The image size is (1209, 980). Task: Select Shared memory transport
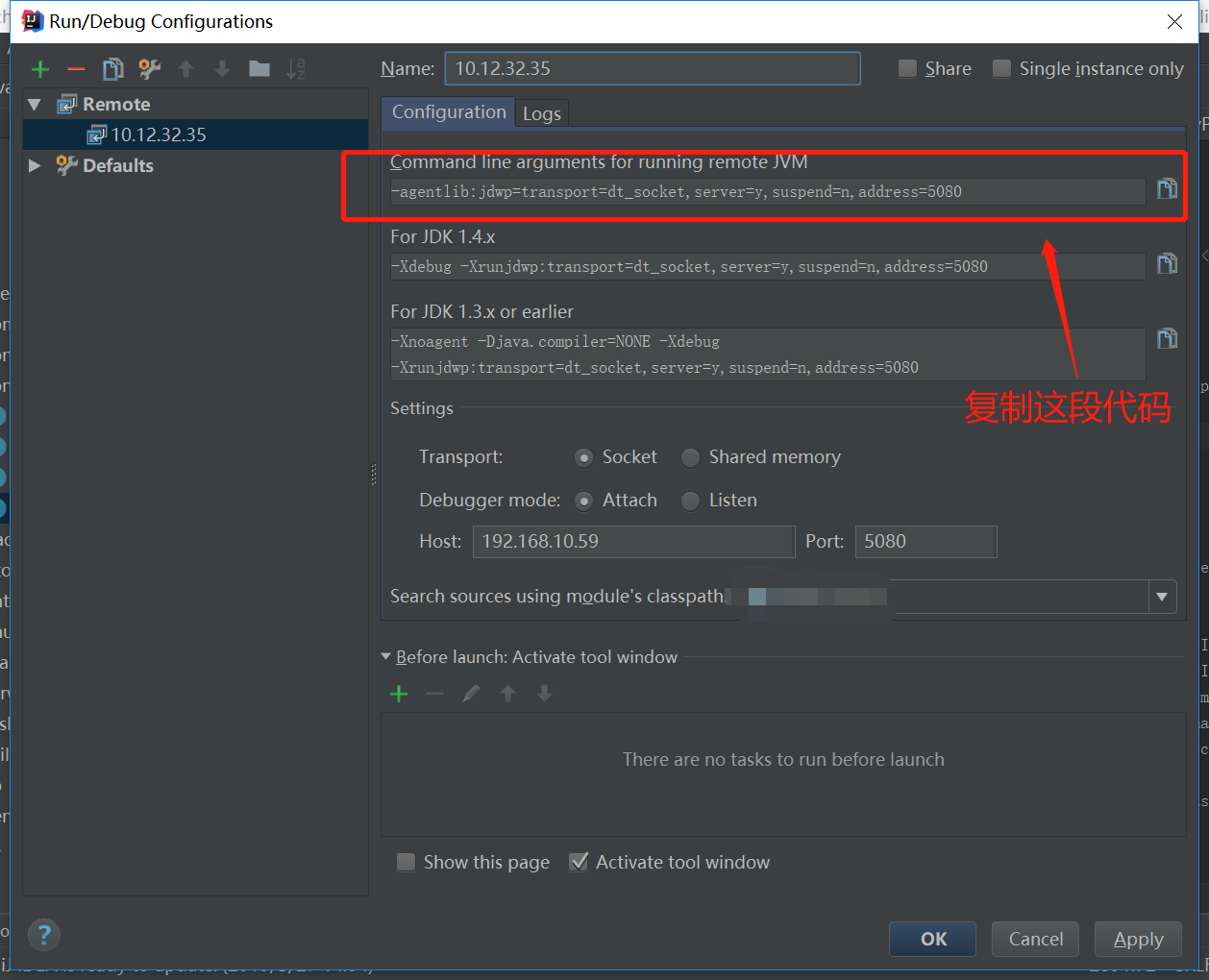[690, 457]
